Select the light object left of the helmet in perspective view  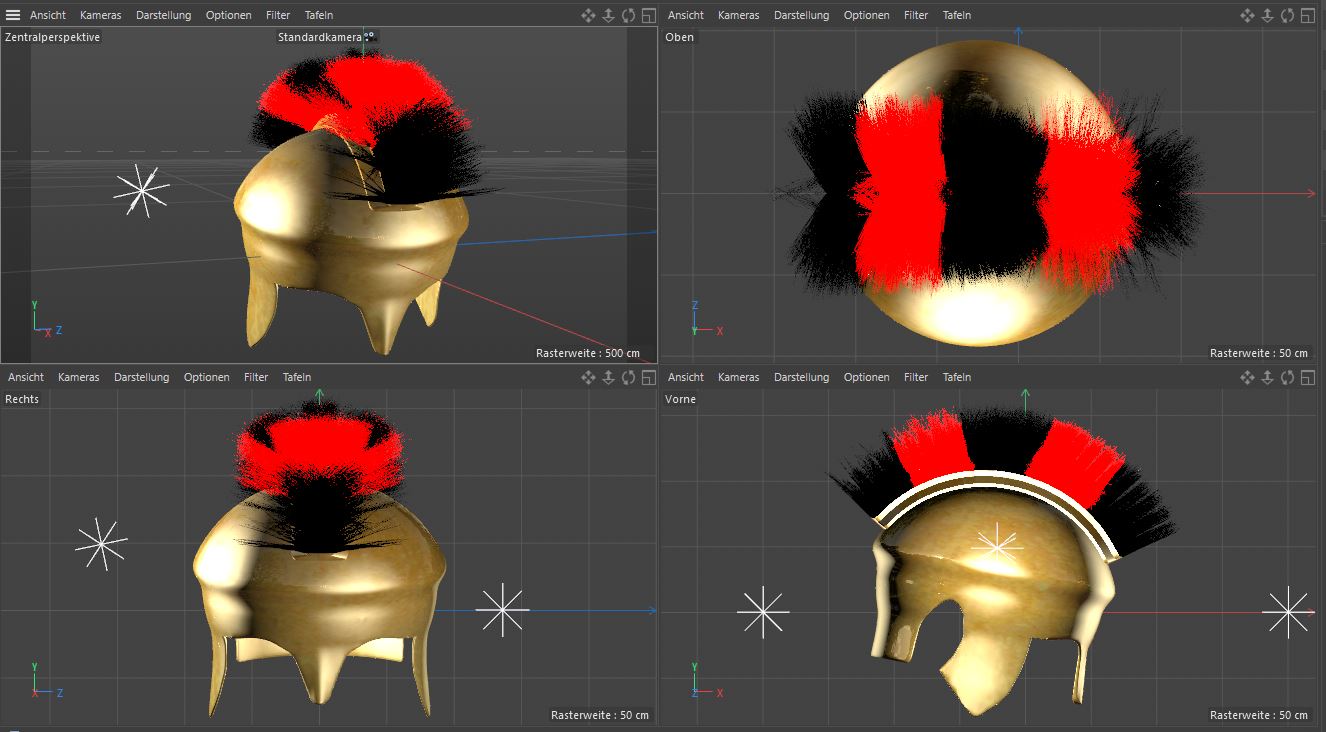pos(141,190)
